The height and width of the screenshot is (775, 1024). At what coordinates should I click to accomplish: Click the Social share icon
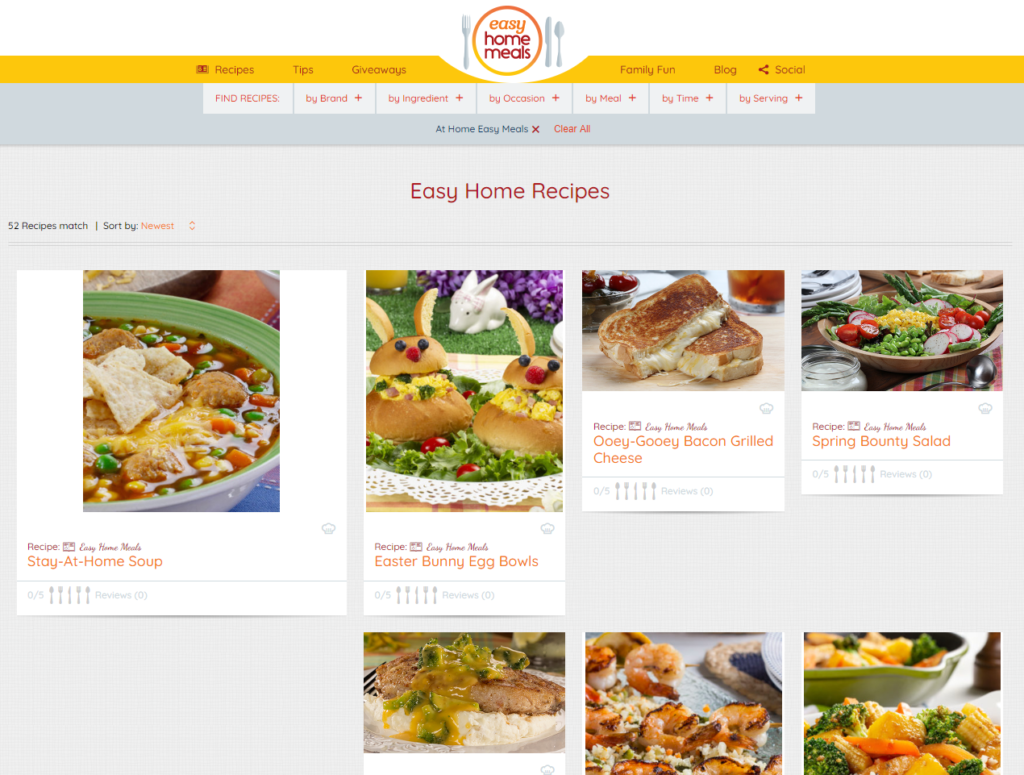763,70
